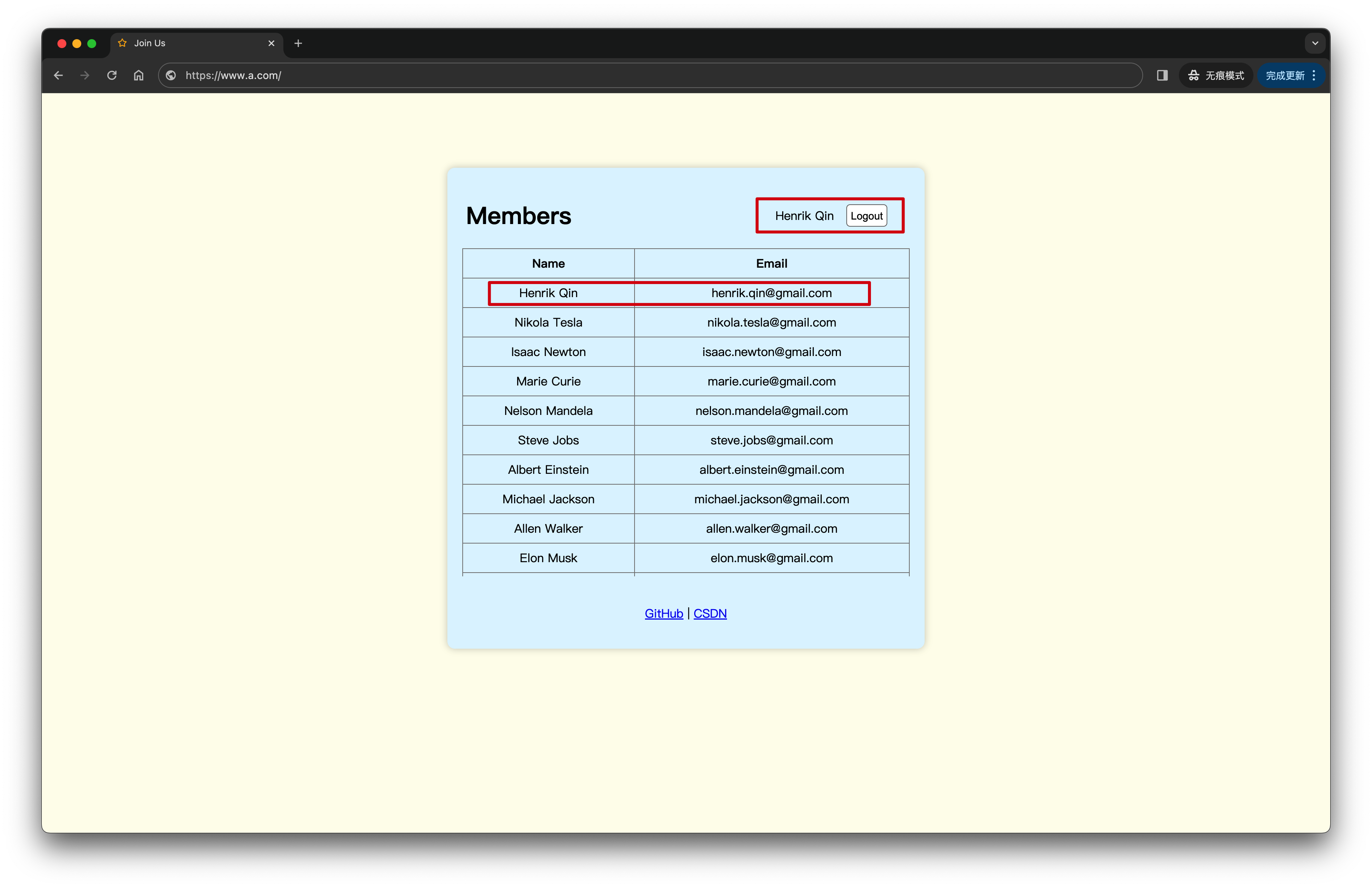Open the CSDN link

click(709, 613)
